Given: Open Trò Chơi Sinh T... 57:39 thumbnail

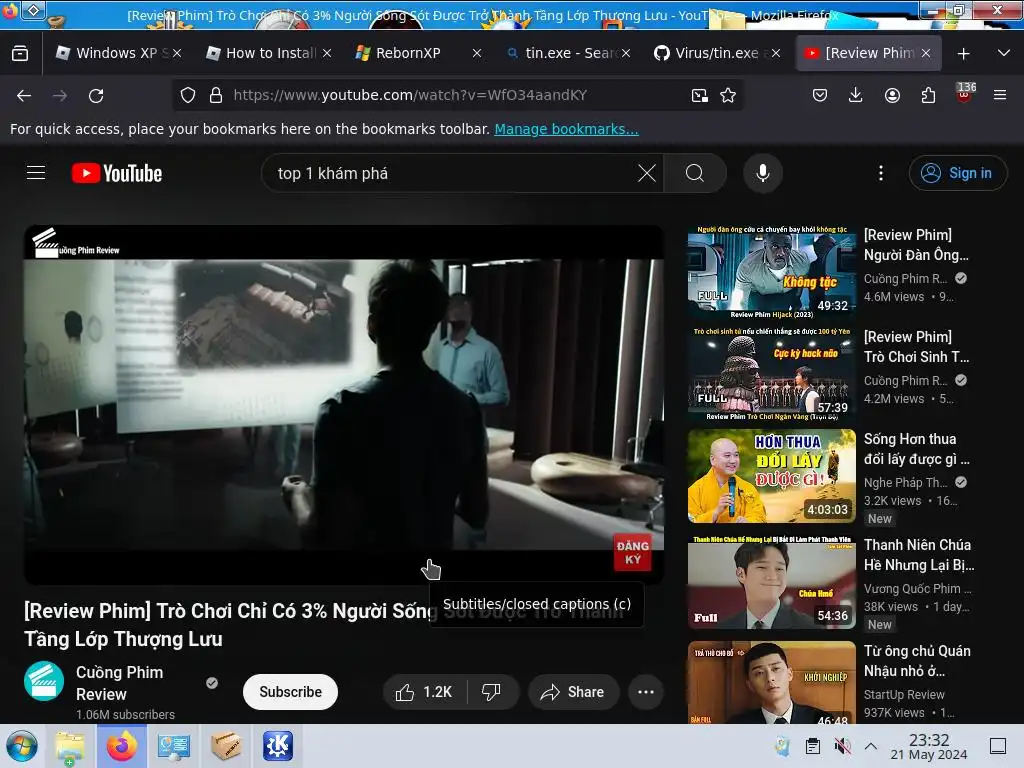Looking at the screenshot, I should (771, 374).
